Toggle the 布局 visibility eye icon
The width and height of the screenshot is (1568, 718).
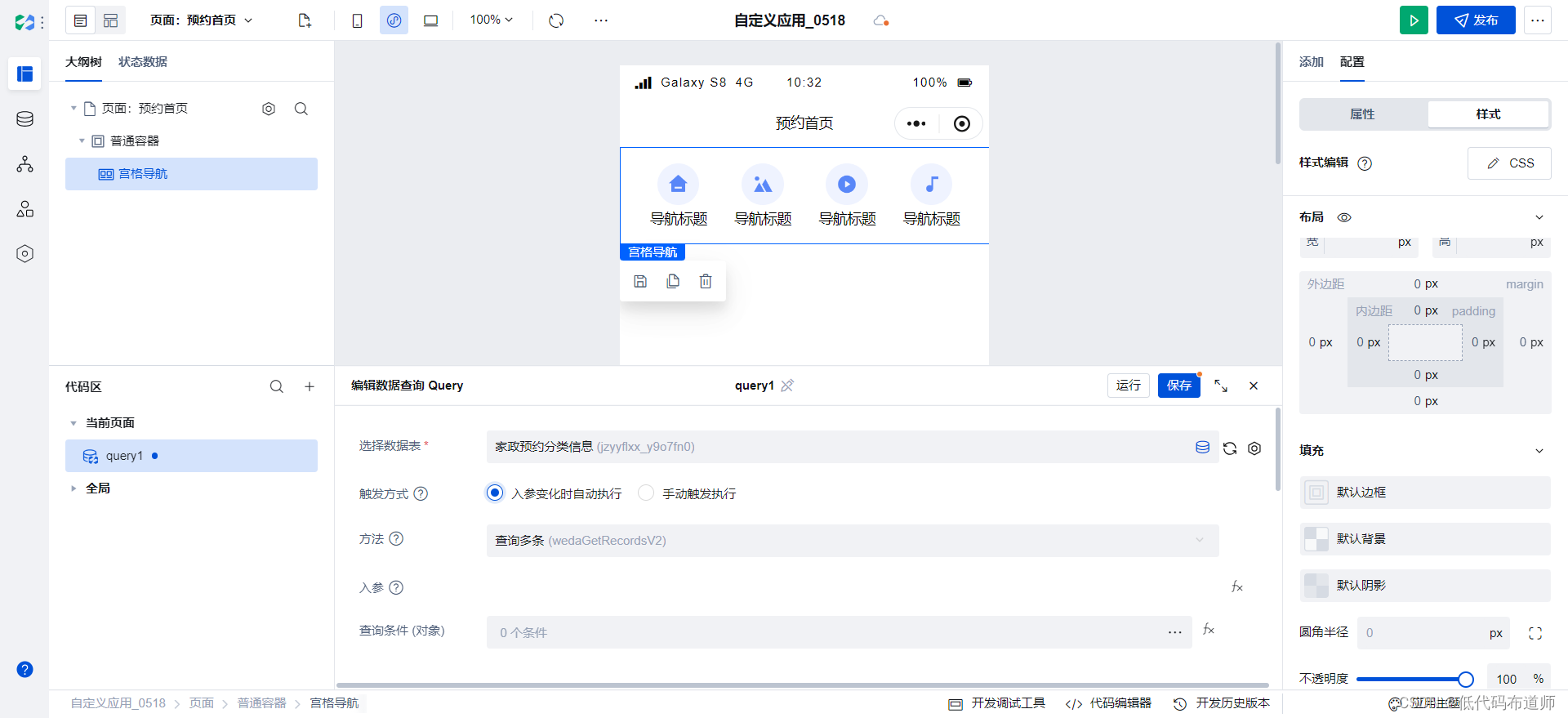coord(1344,217)
